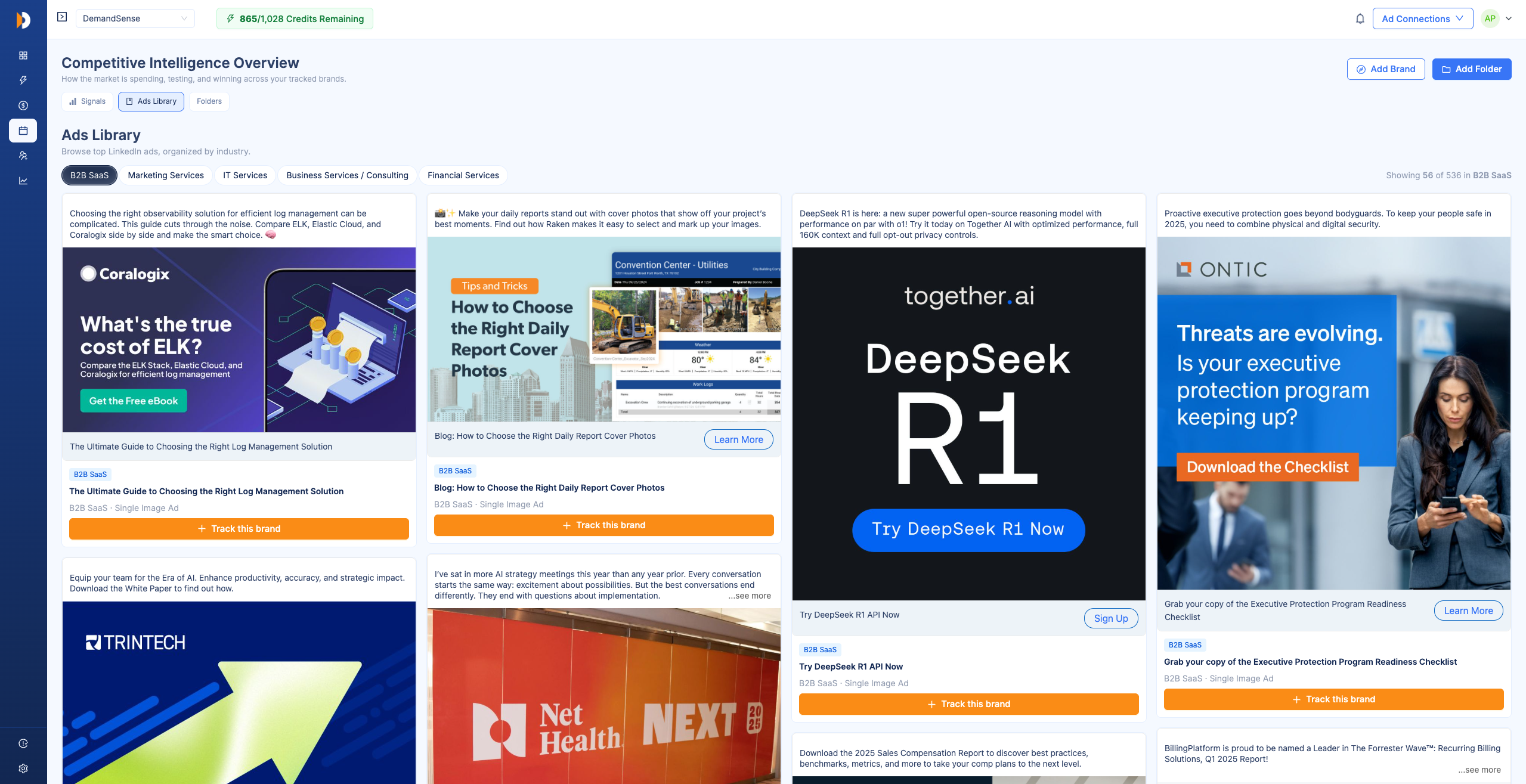
Task: Open the help icon at sidebar bottom
Action: (x=23, y=743)
